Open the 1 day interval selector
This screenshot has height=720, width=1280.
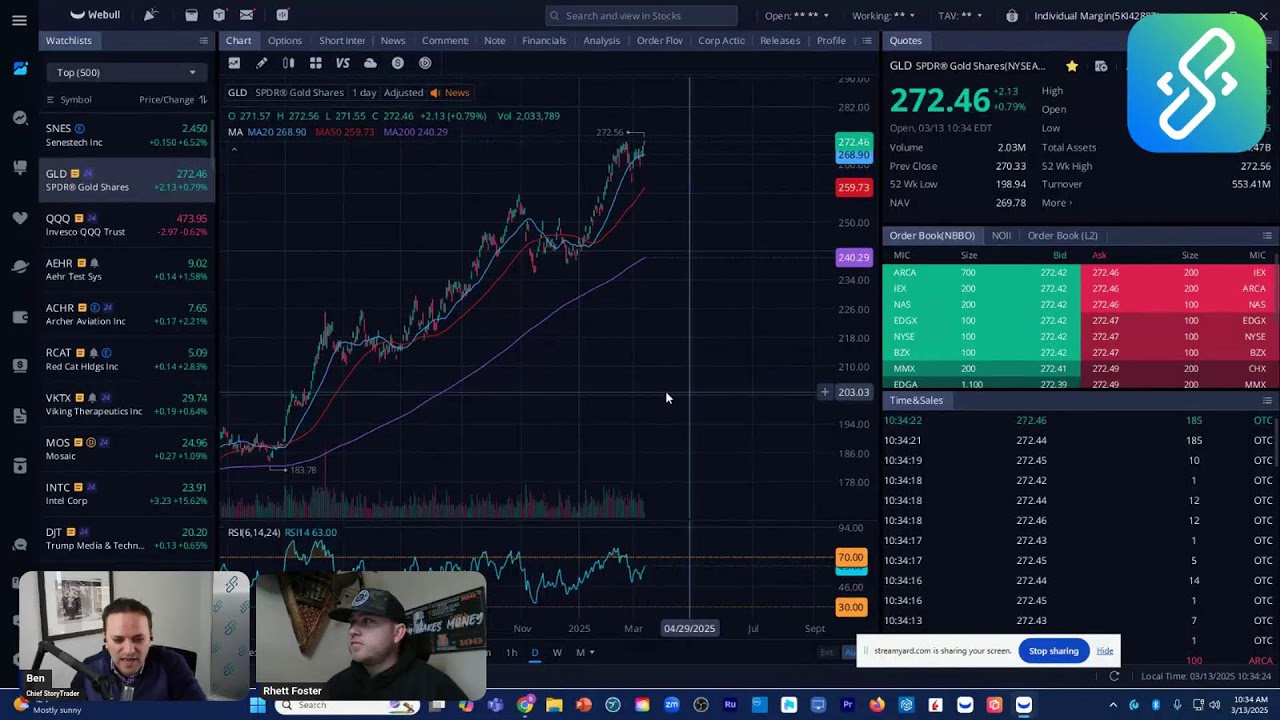(x=364, y=93)
